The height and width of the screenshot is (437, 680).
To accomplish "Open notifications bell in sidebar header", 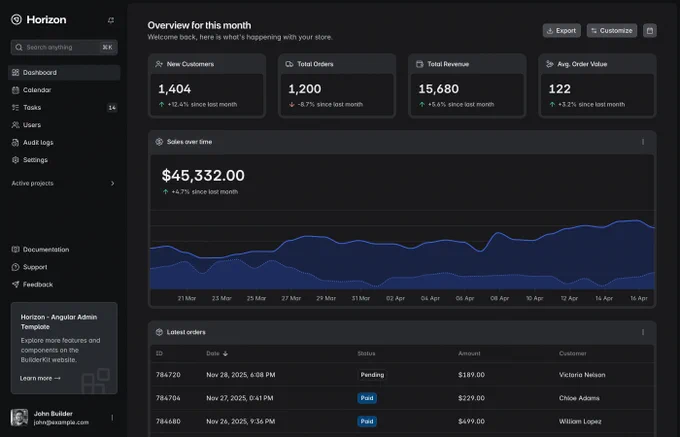I will [111, 20].
